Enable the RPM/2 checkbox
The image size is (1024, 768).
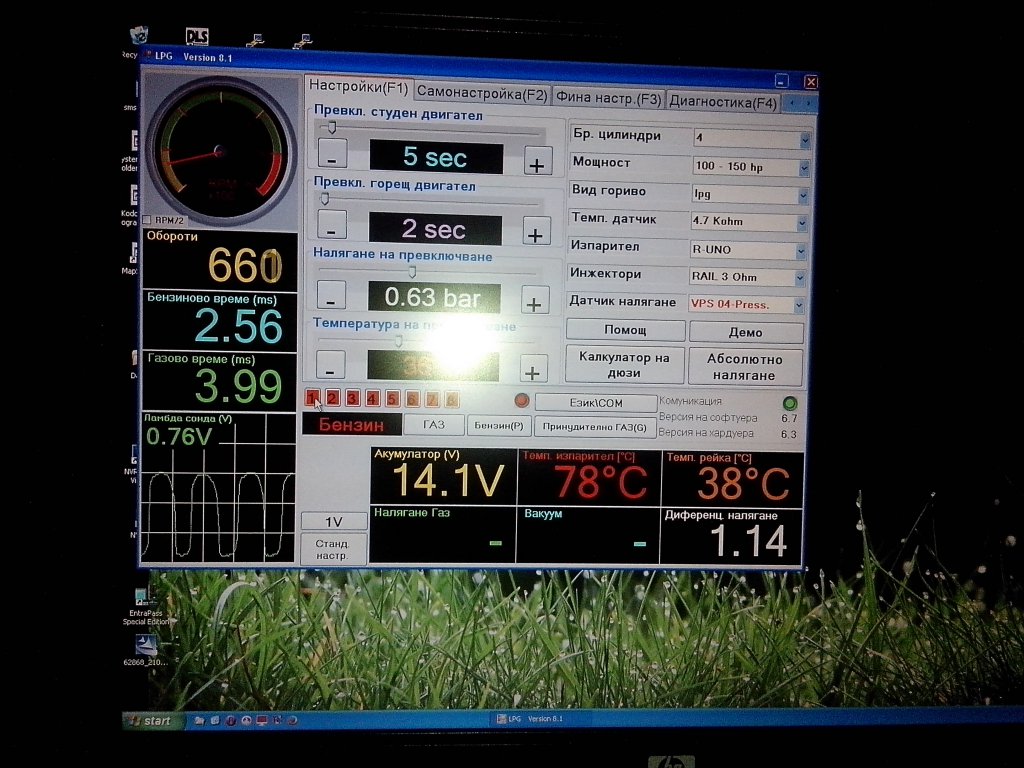point(147,220)
